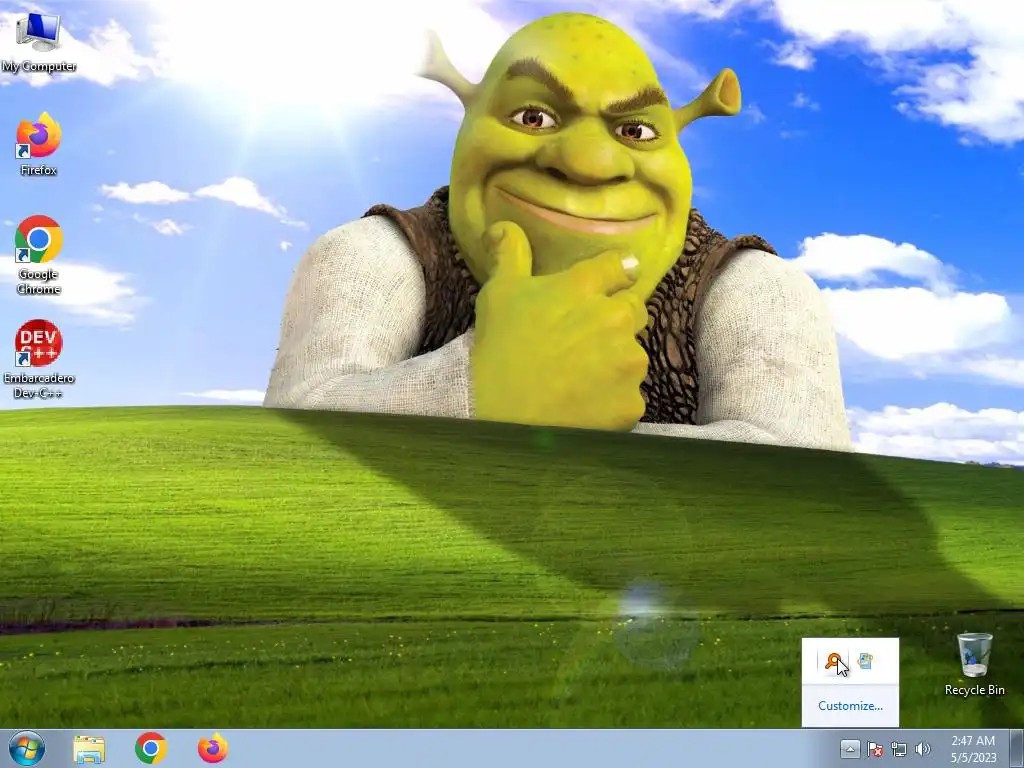This screenshot has width=1024, height=768.
Task: Open the network status tray icon
Action: pyautogui.click(x=899, y=748)
